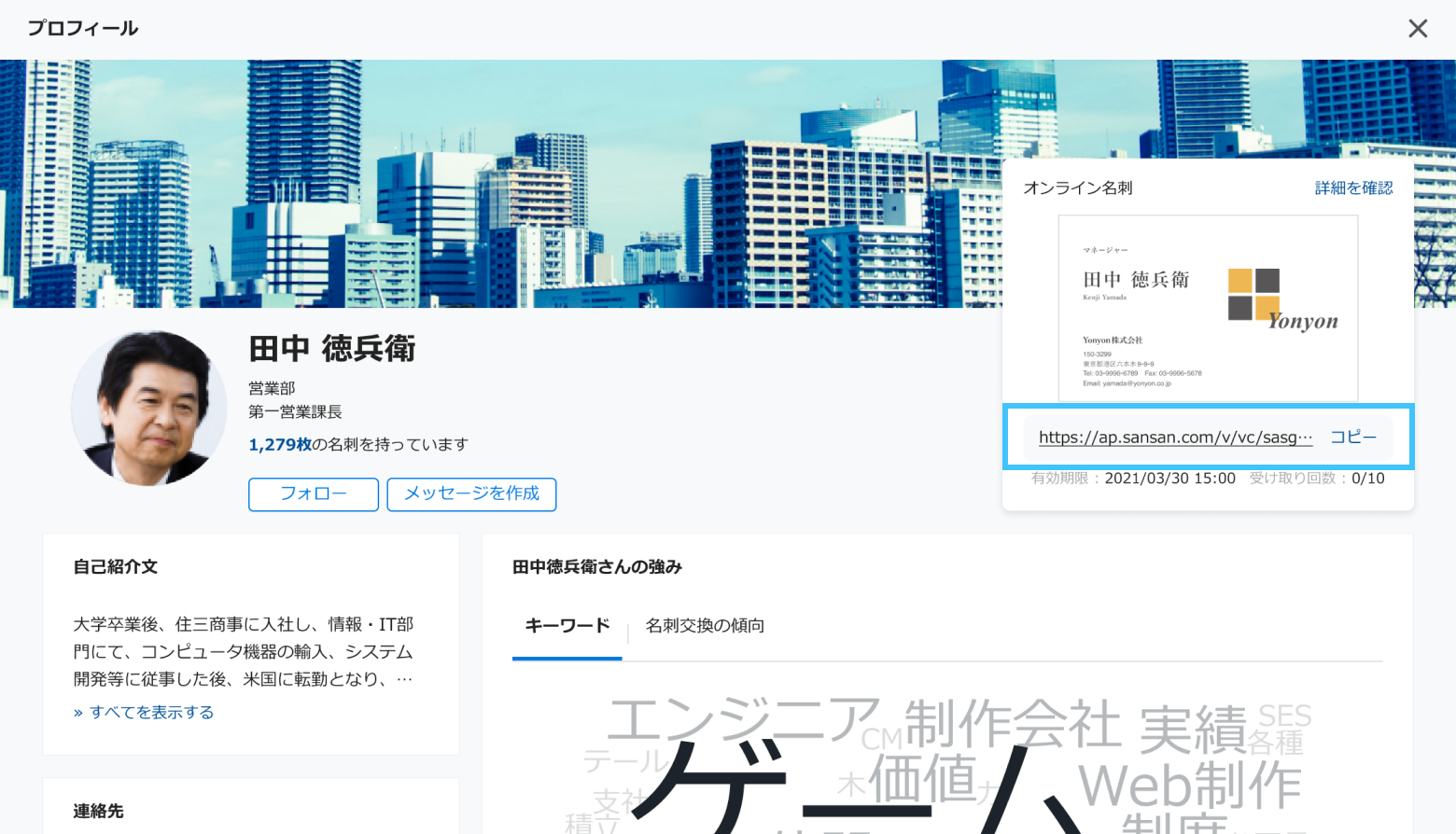Click the profile photo of 田中 徳兵衛
Image resolution: width=1456 pixels, height=834 pixels.
(x=149, y=409)
